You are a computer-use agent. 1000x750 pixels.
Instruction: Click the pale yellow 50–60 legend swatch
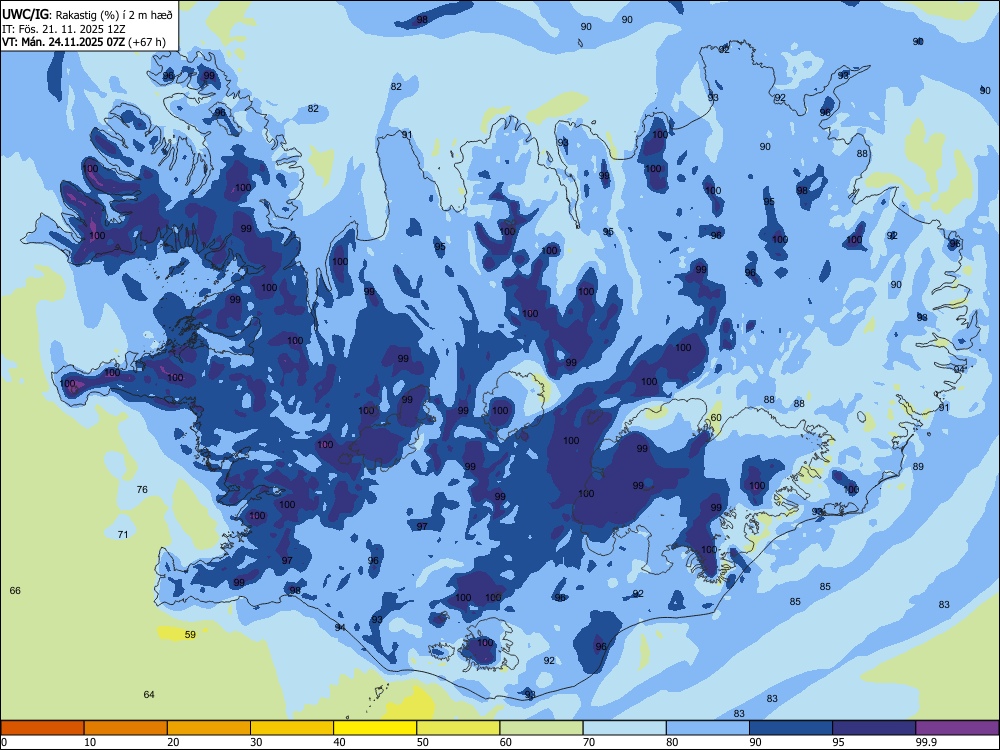(458, 728)
